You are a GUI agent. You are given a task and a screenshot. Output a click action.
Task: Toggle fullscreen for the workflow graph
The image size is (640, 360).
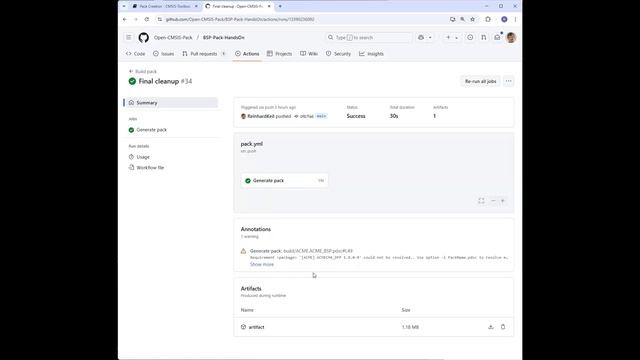click(x=481, y=201)
